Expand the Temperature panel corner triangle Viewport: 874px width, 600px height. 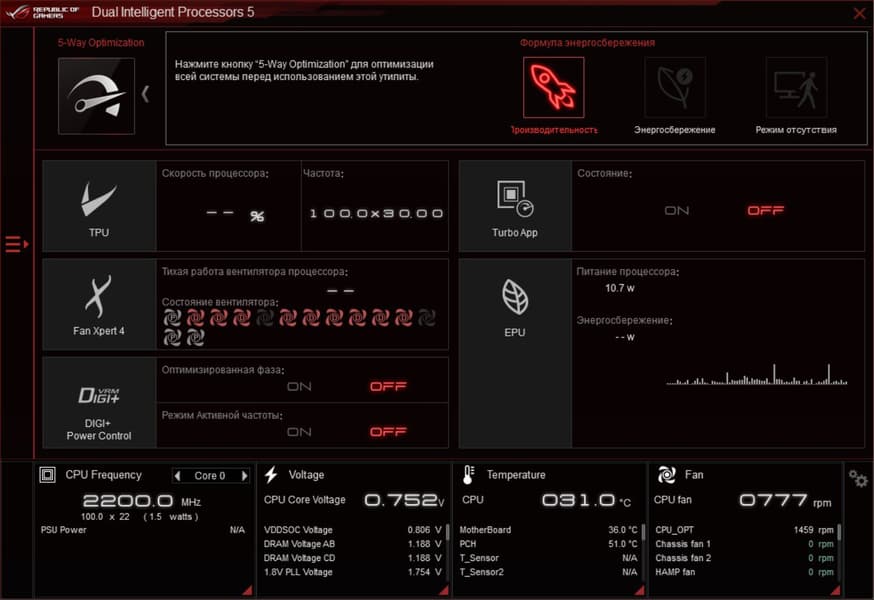[x=640, y=590]
